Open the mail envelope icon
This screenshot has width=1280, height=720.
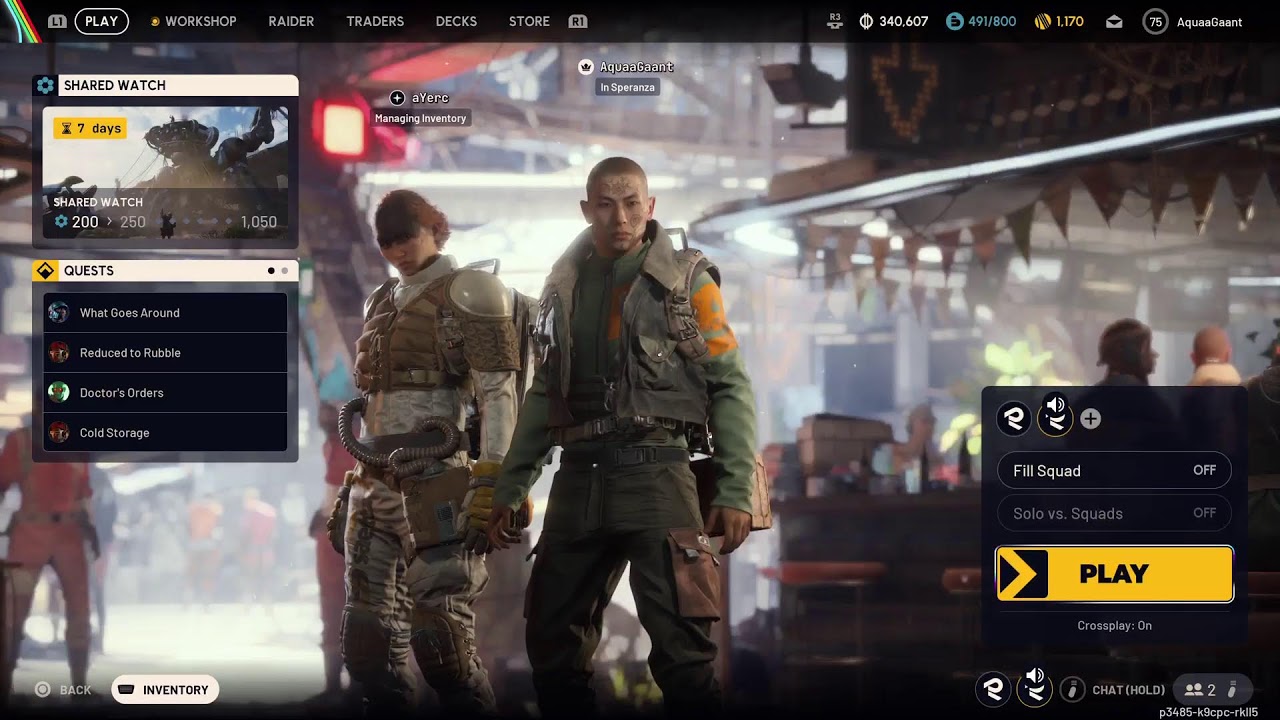click(x=1114, y=22)
